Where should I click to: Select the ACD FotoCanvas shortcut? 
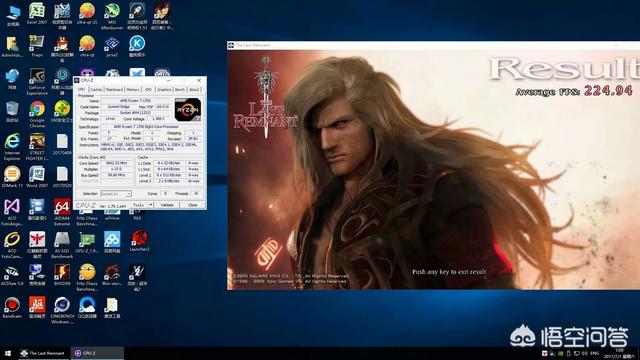[x=12, y=245]
